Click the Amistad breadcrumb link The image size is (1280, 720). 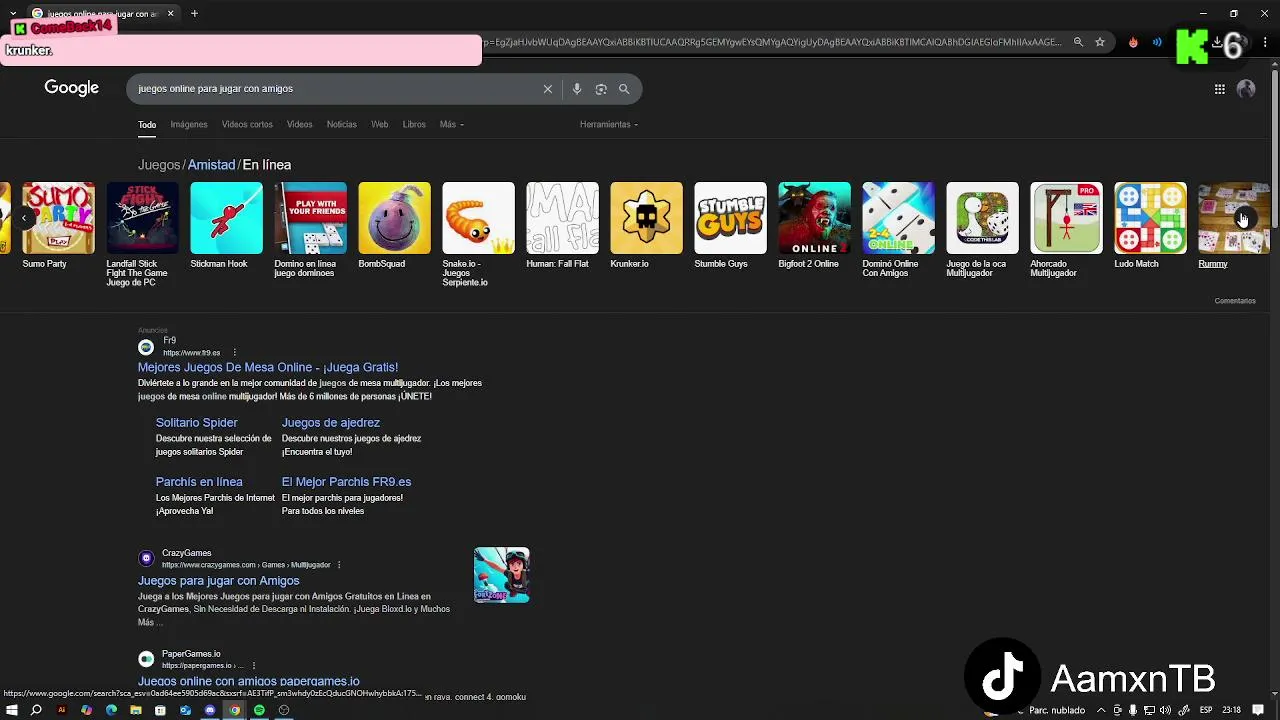coord(211,165)
